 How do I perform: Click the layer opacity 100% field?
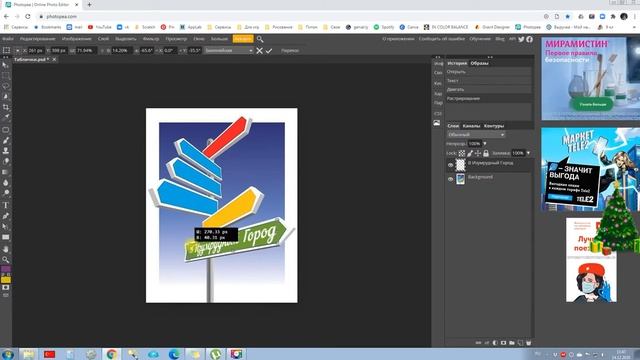tap(474, 144)
